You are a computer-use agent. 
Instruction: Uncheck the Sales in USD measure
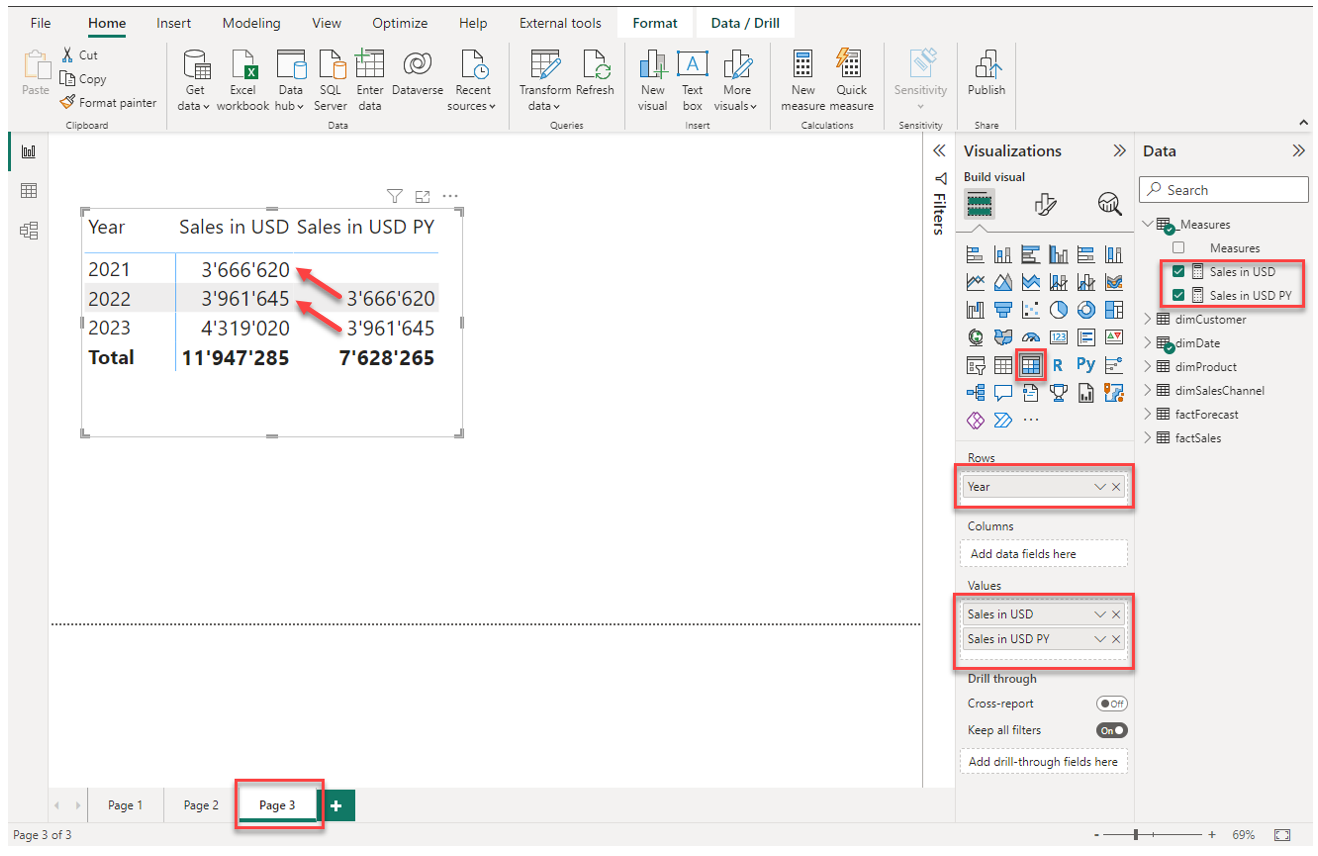pos(1179,271)
